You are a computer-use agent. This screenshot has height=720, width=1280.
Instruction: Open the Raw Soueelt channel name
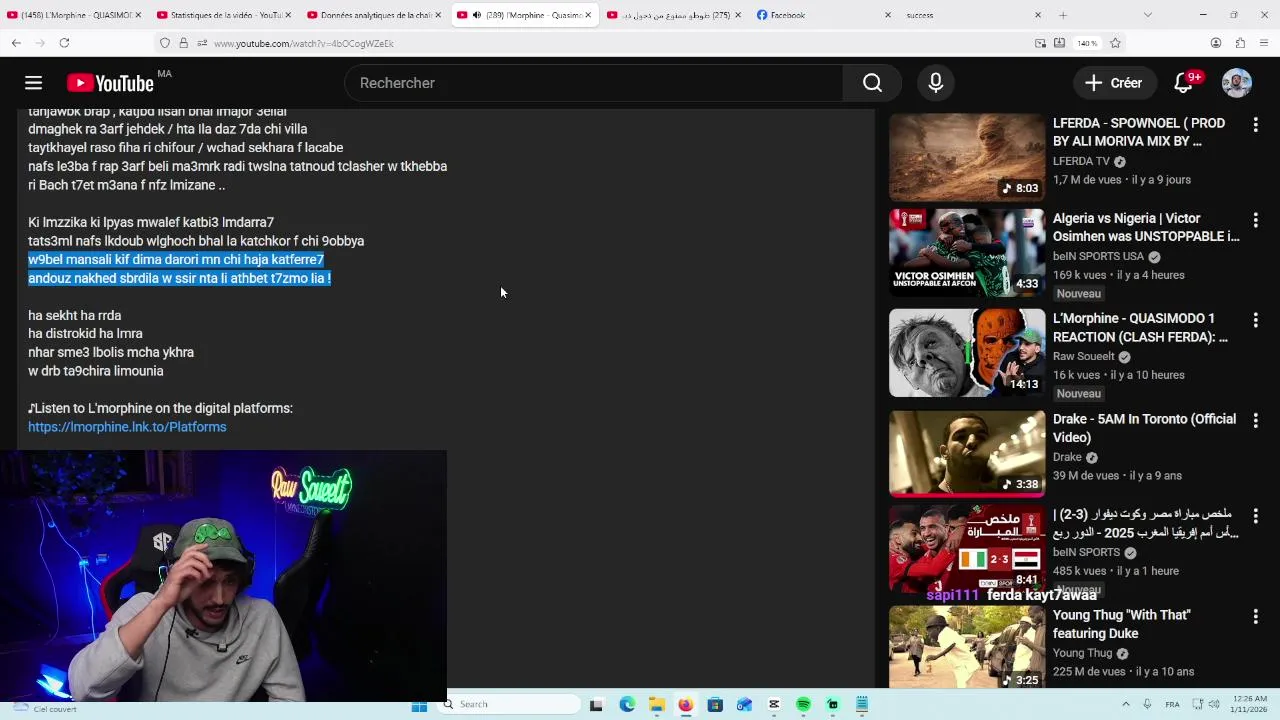pyautogui.click(x=1083, y=356)
